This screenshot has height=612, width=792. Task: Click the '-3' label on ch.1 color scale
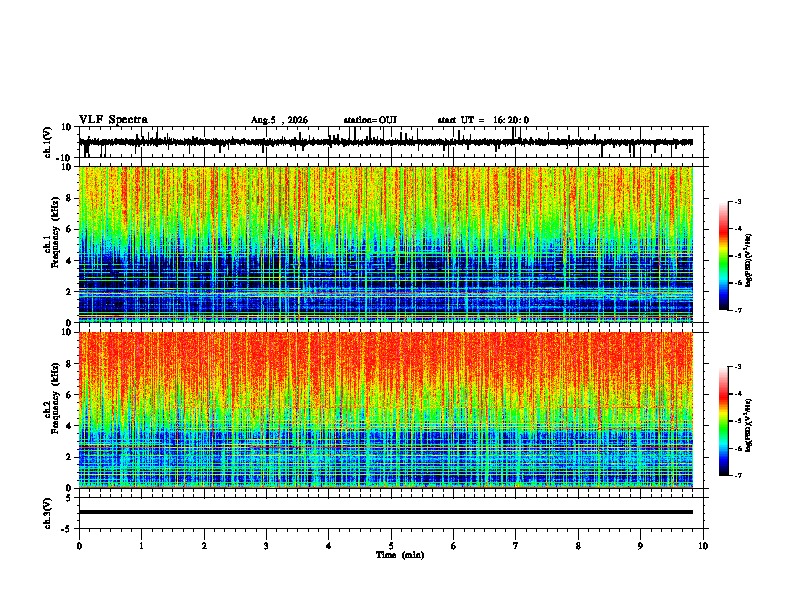pyautogui.click(x=737, y=201)
